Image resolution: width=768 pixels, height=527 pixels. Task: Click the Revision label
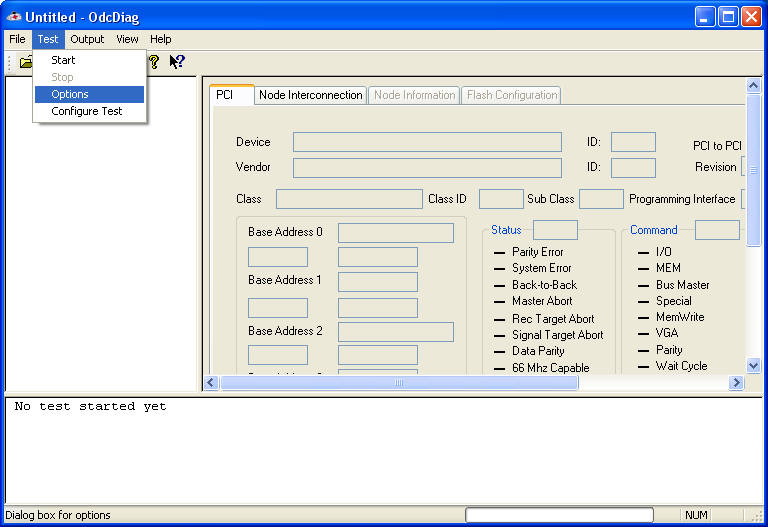coord(716,167)
